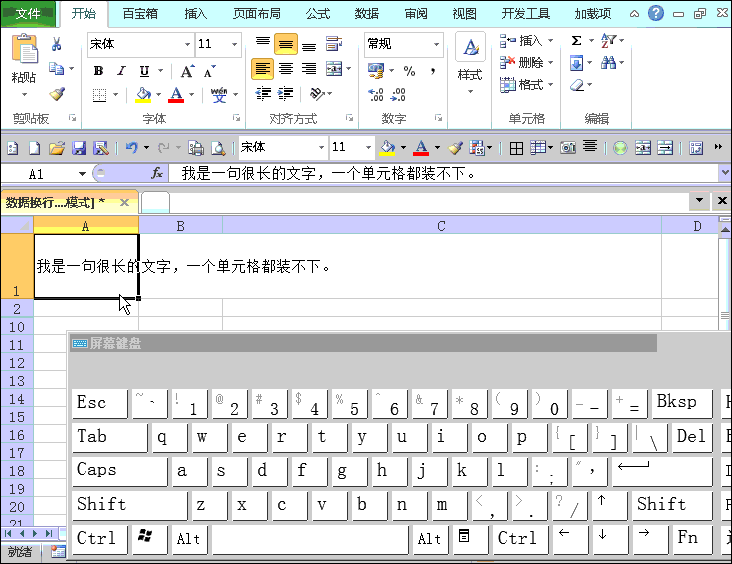Click the Esc key on screen keyboard
732x564 pixels.
click(99, 403)
